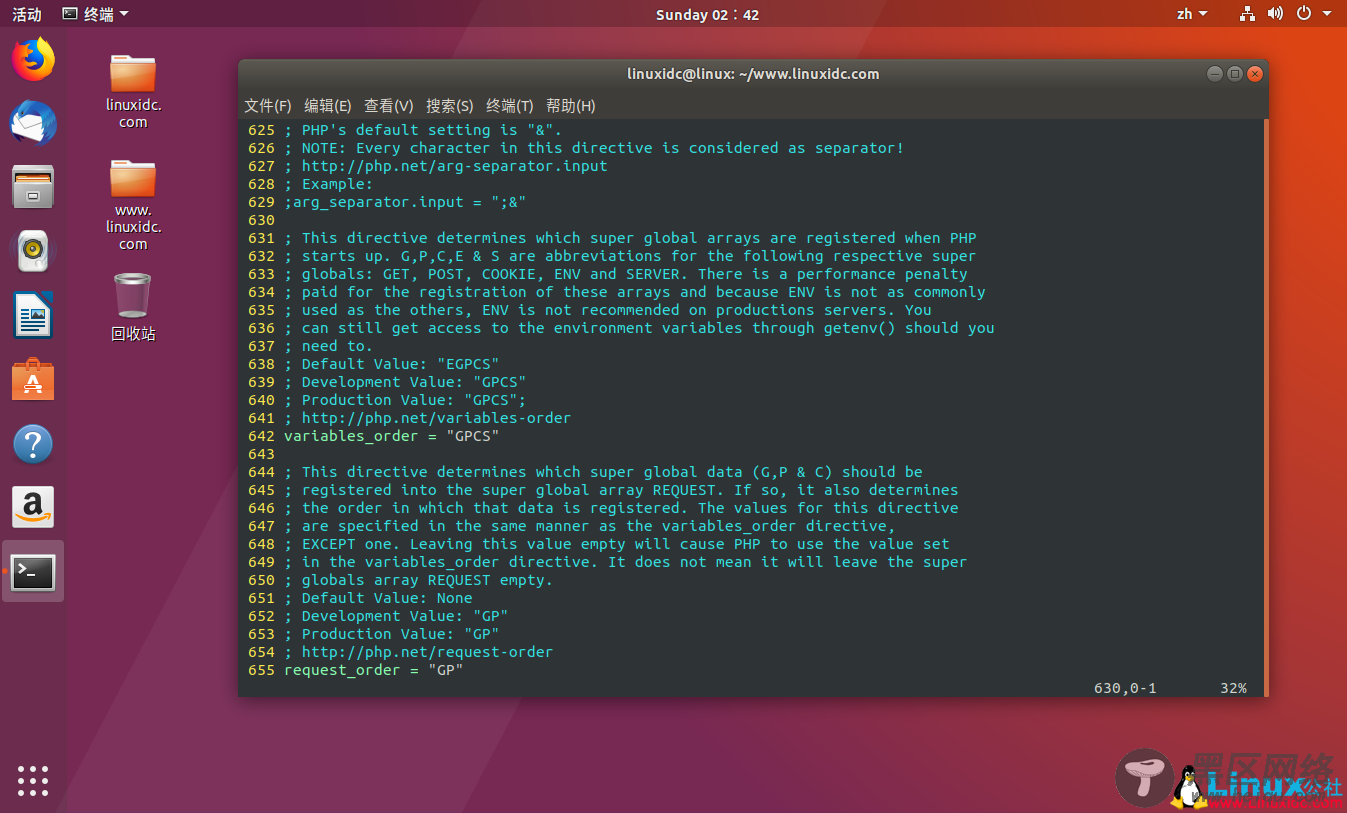The height and width of the screenshot is (813, 1347).
Task: Open the volume icon in top bar
Action: click(1275, 14)
